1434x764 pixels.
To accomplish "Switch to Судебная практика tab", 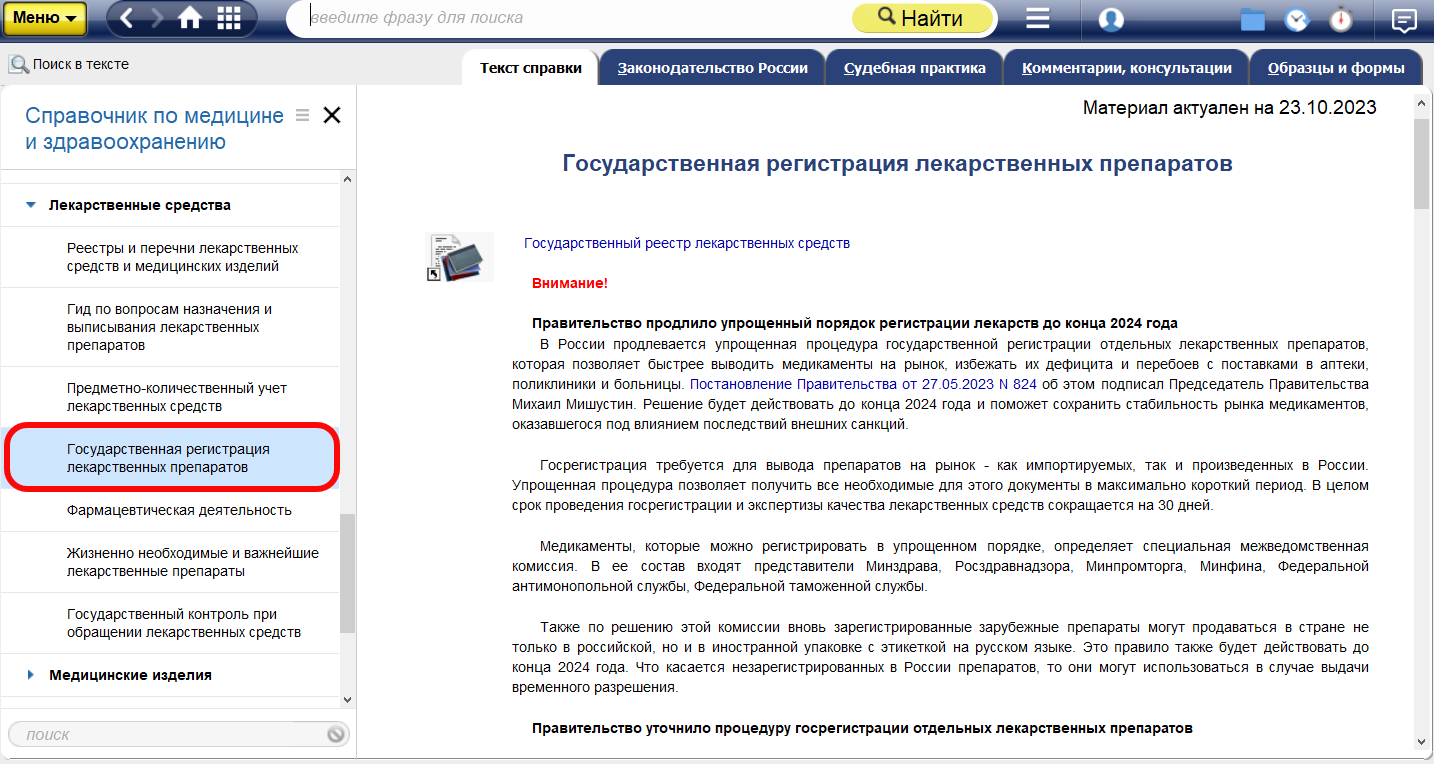I will 914,68.
